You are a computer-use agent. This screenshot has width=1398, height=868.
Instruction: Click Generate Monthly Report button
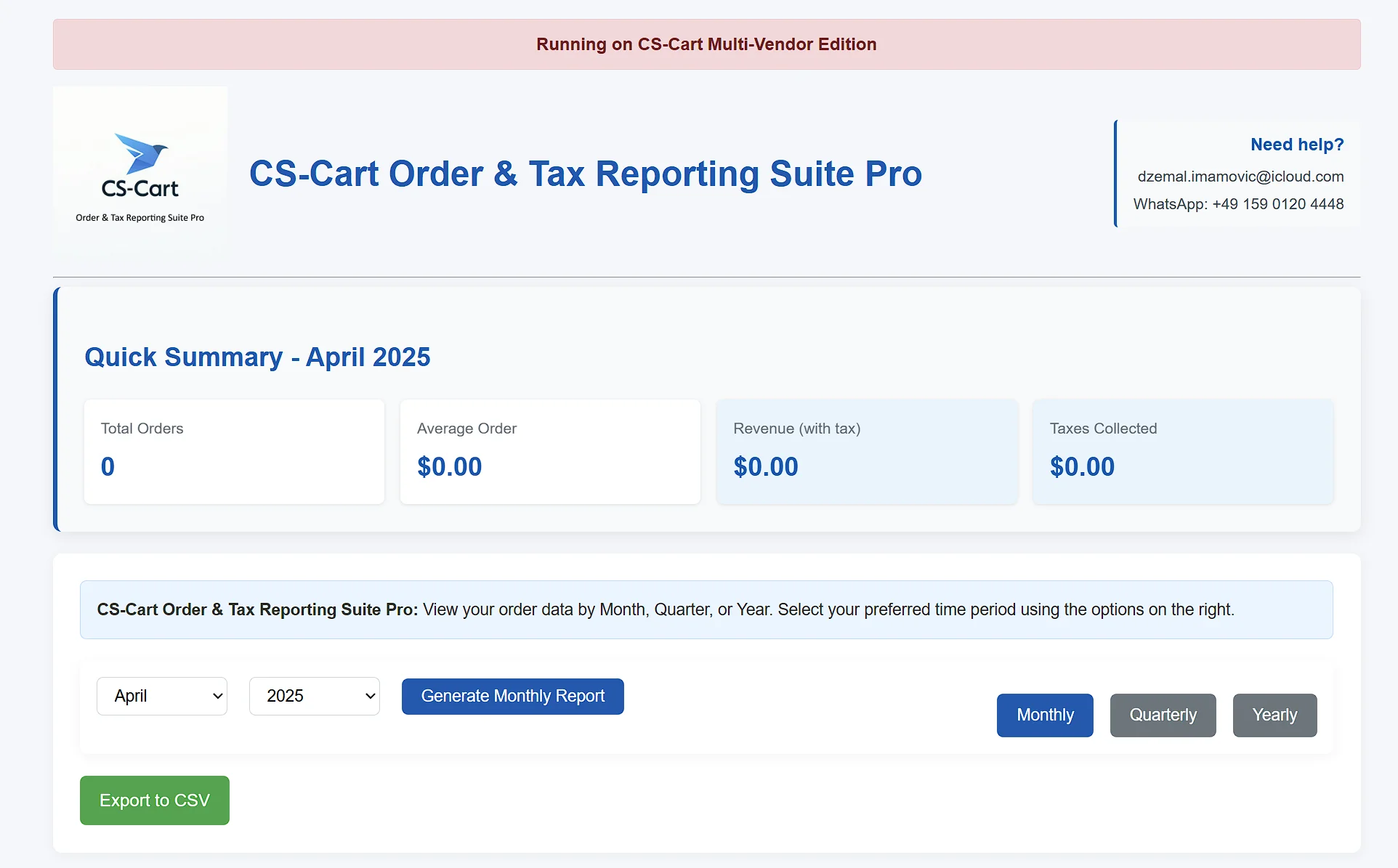pyautogui.click(x=512, y=696)
